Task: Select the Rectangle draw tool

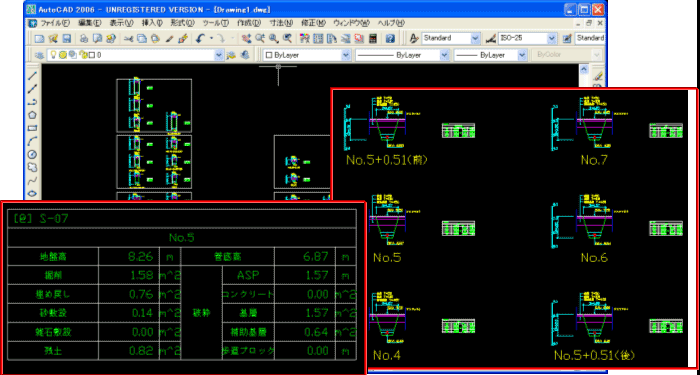Action: click(x=32, y=129)
